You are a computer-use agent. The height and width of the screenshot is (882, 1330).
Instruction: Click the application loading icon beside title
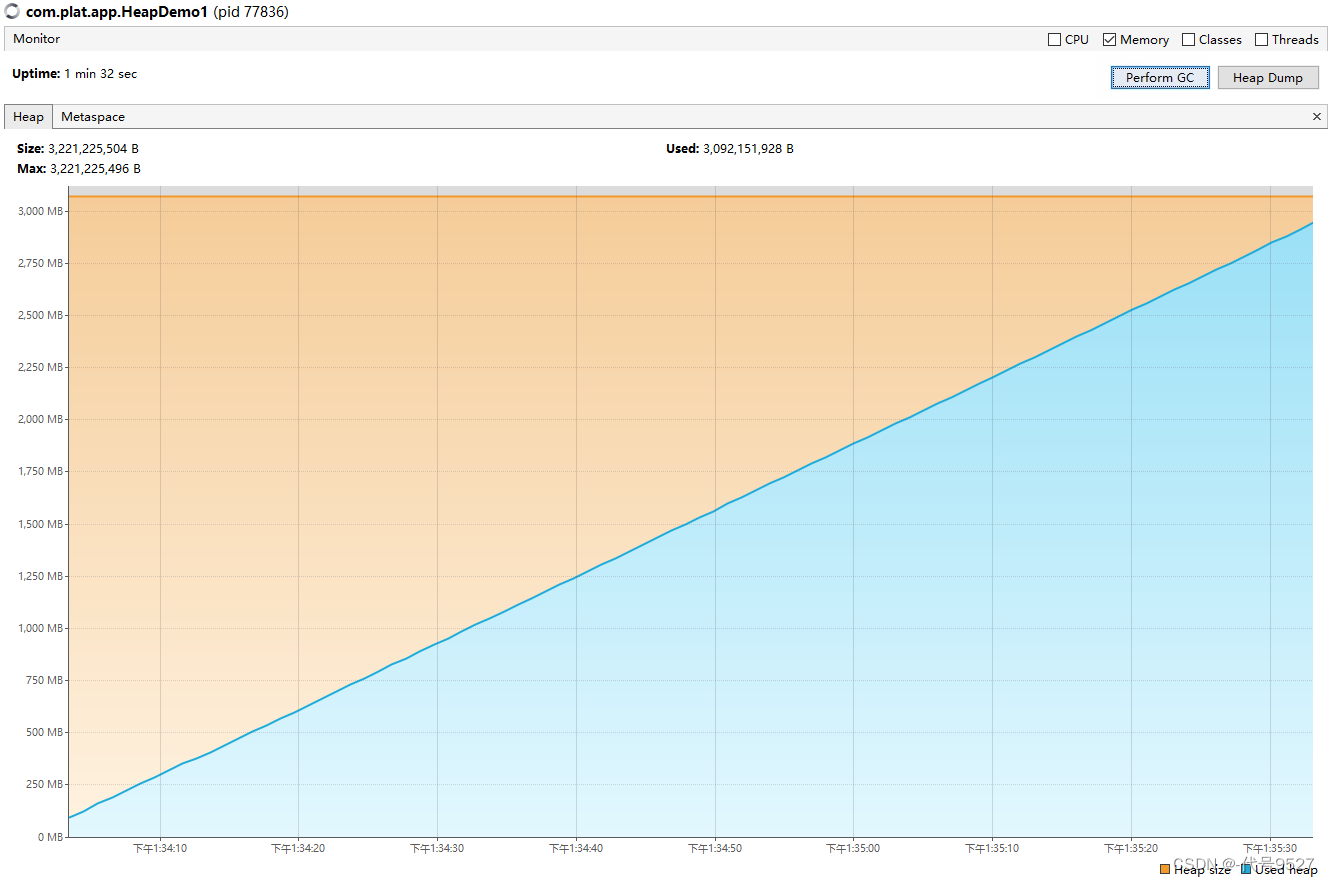click(x=12, y=12)
